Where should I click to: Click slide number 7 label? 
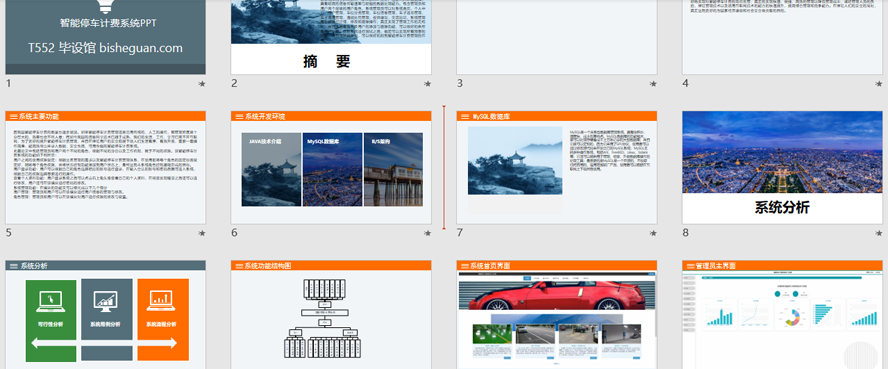coord(460,233)
